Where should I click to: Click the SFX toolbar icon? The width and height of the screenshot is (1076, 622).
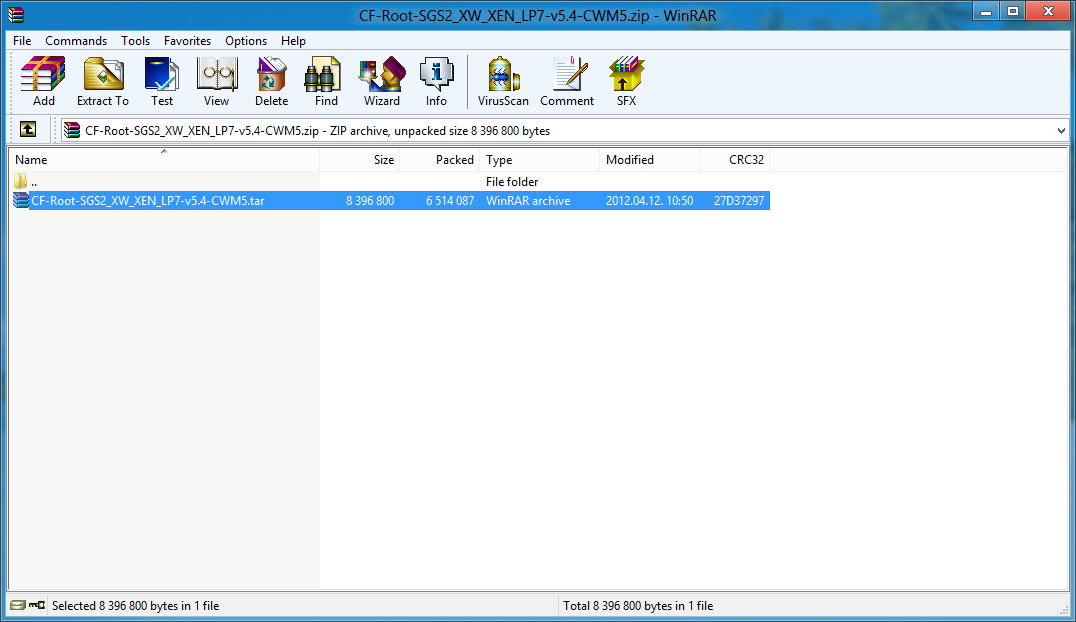point(627,82)
